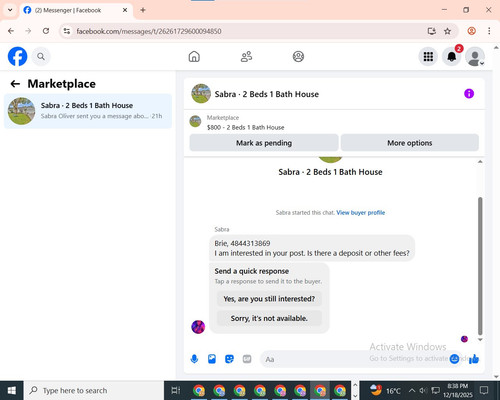
Task: Click the listing thumbnail in conversation header
Action: 195,121
